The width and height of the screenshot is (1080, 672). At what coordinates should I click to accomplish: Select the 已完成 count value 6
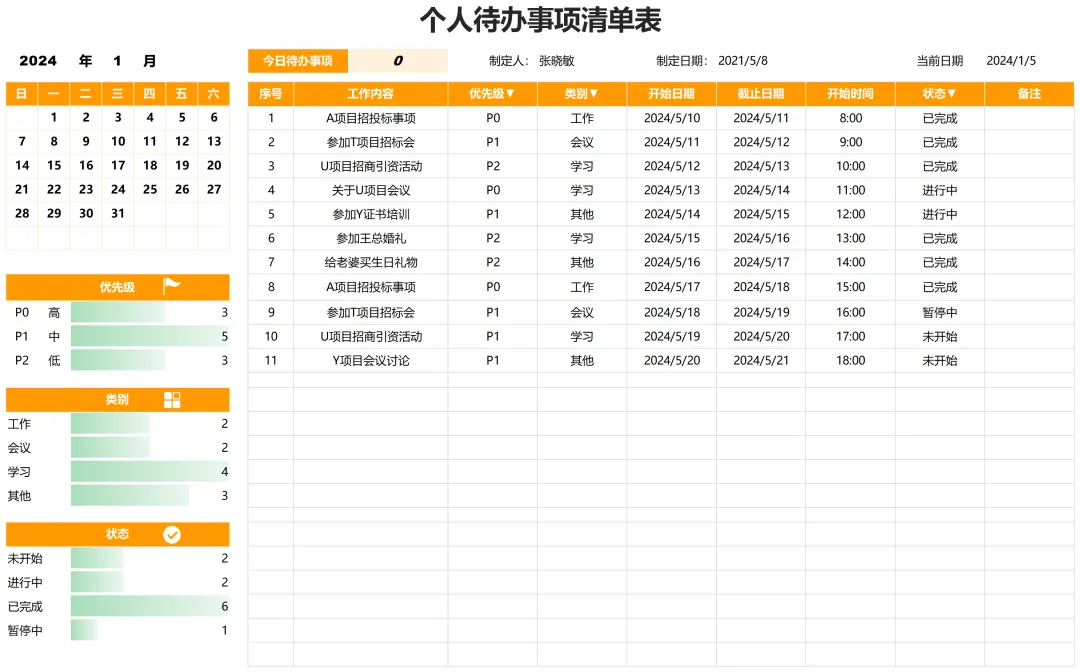coord(225,606)
